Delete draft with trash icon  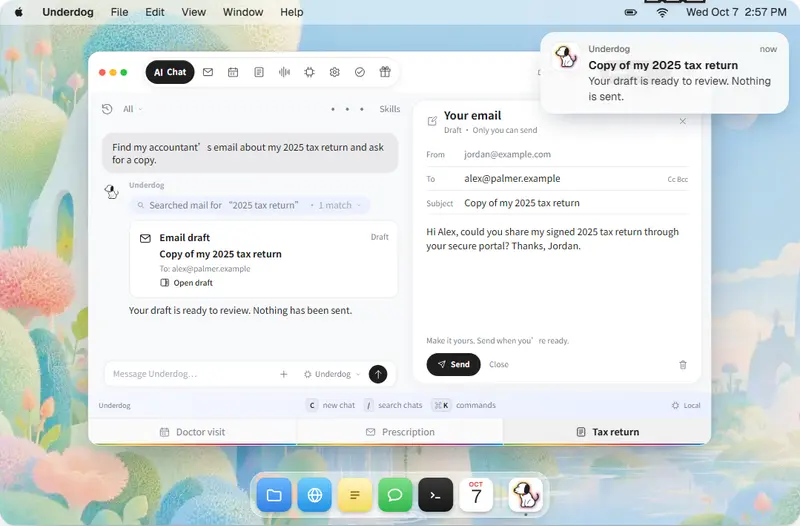pos(683,364)
